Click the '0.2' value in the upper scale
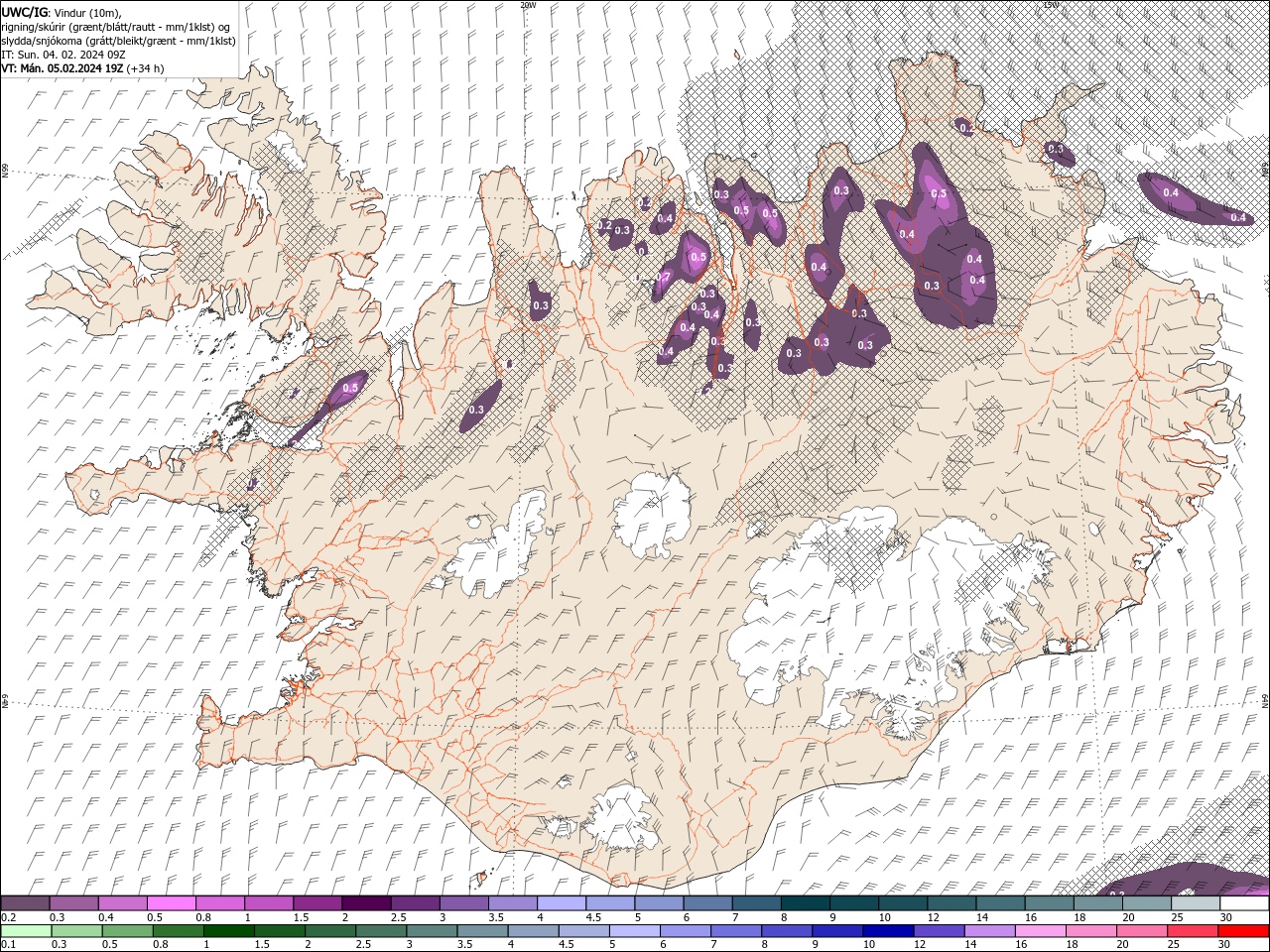Viewport: 1270px width, 952px height. (8, 917)
